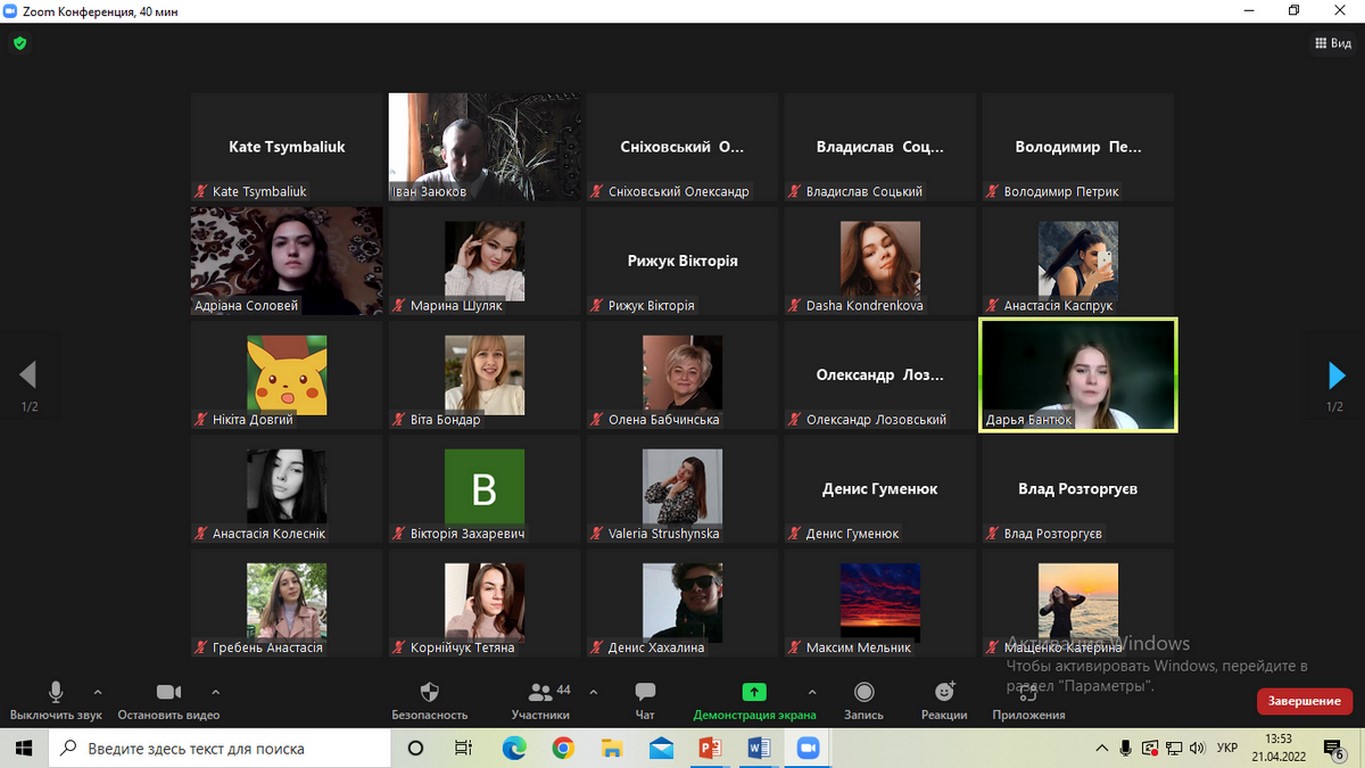Click the green security shield icon
This screenshot has width=1365, height=768.
[x=19, y=43]
